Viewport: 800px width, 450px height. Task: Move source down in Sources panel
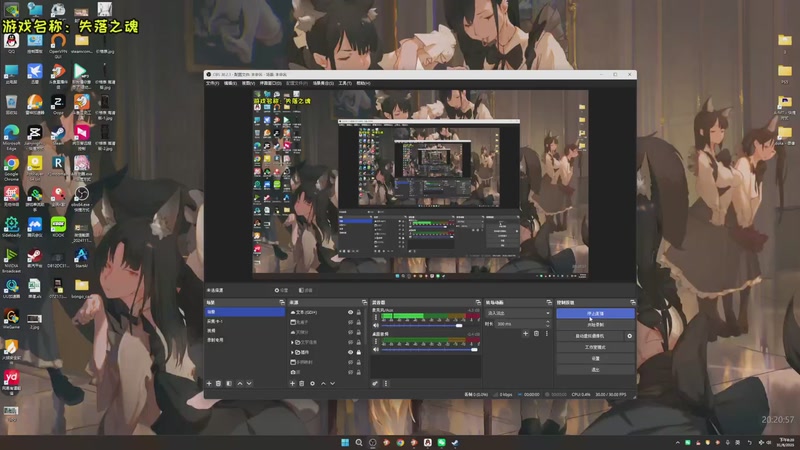tap(333, 384)
